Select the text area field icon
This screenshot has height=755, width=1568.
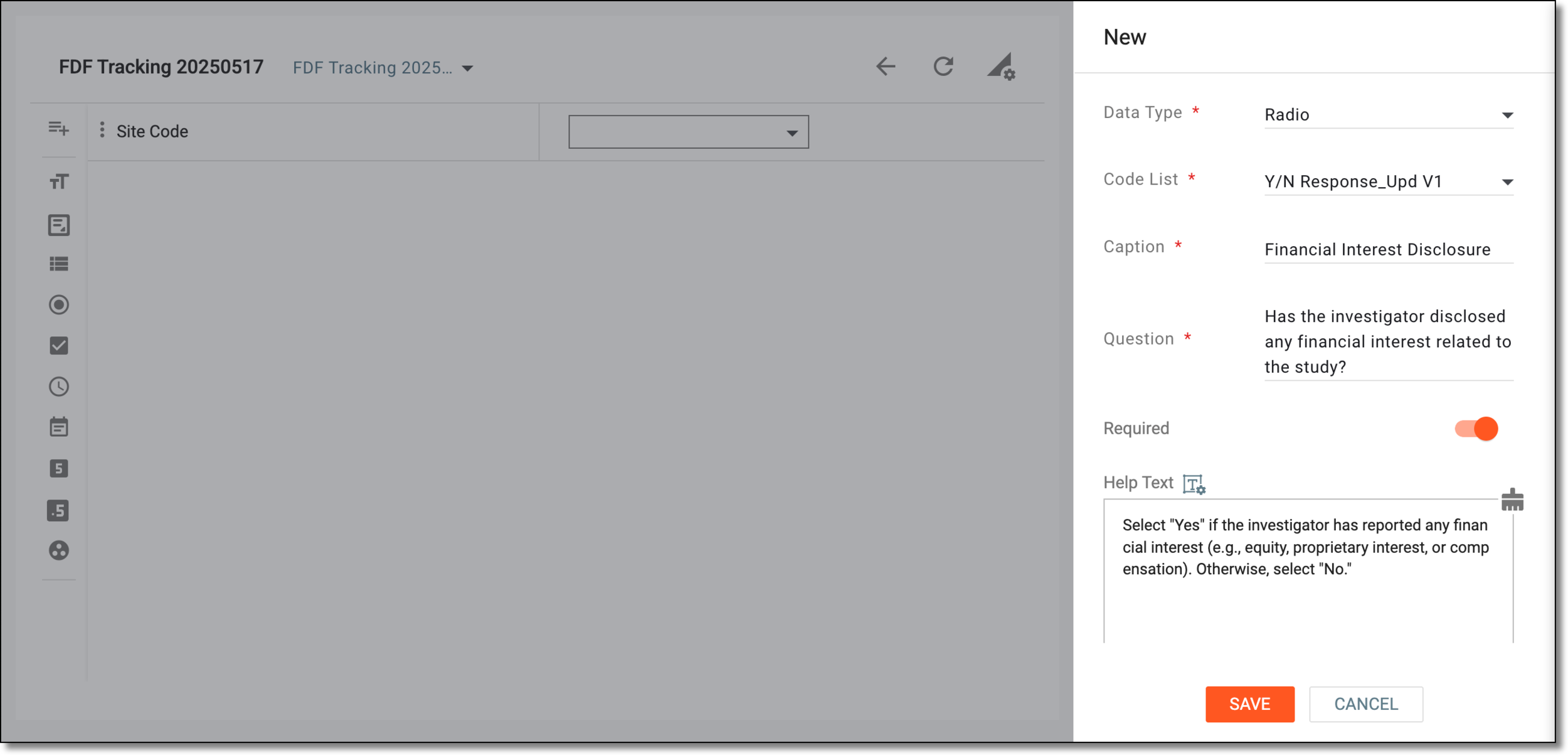click(59, 225)
